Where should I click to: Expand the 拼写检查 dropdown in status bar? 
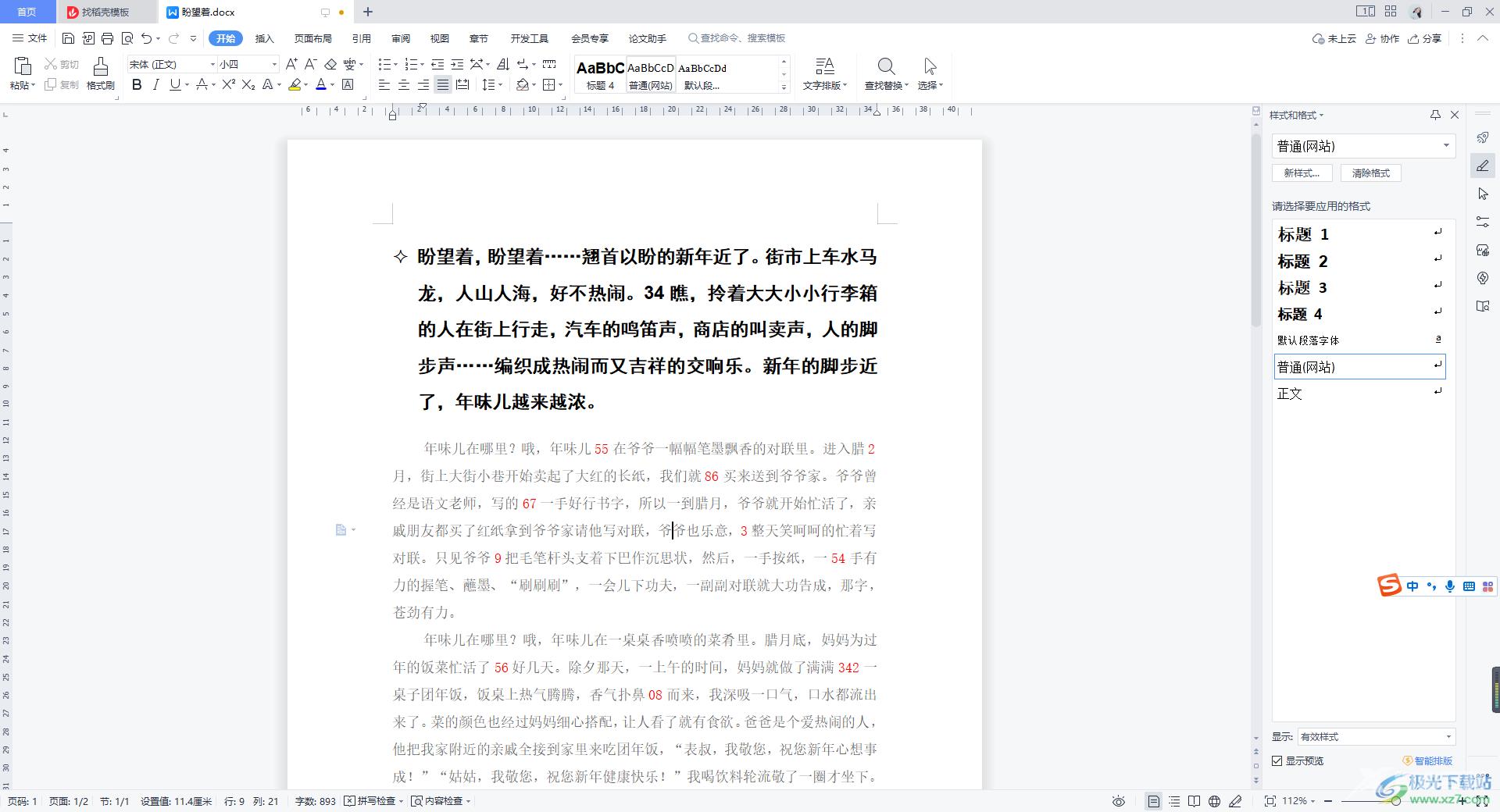click(x=401, y=801)
